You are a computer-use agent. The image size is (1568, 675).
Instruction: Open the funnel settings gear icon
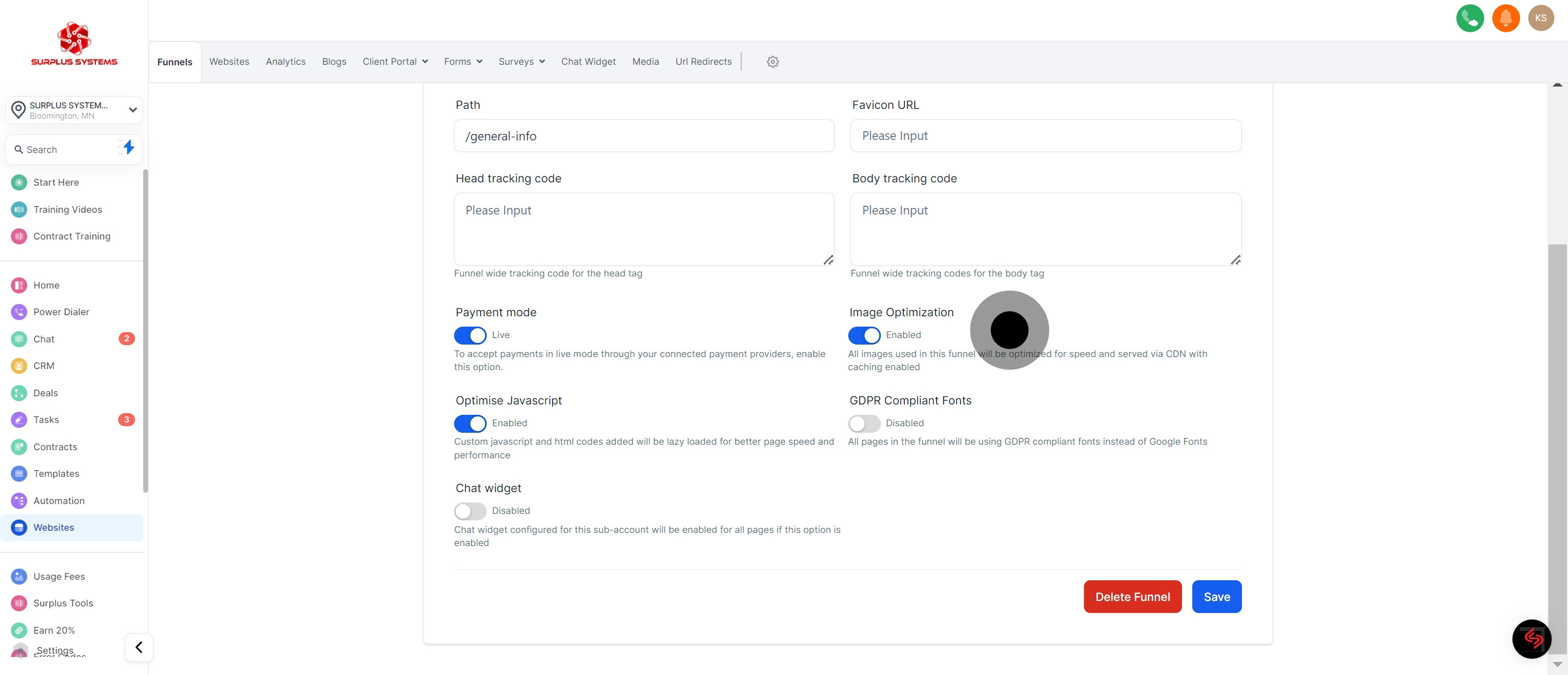coord(773,62)
